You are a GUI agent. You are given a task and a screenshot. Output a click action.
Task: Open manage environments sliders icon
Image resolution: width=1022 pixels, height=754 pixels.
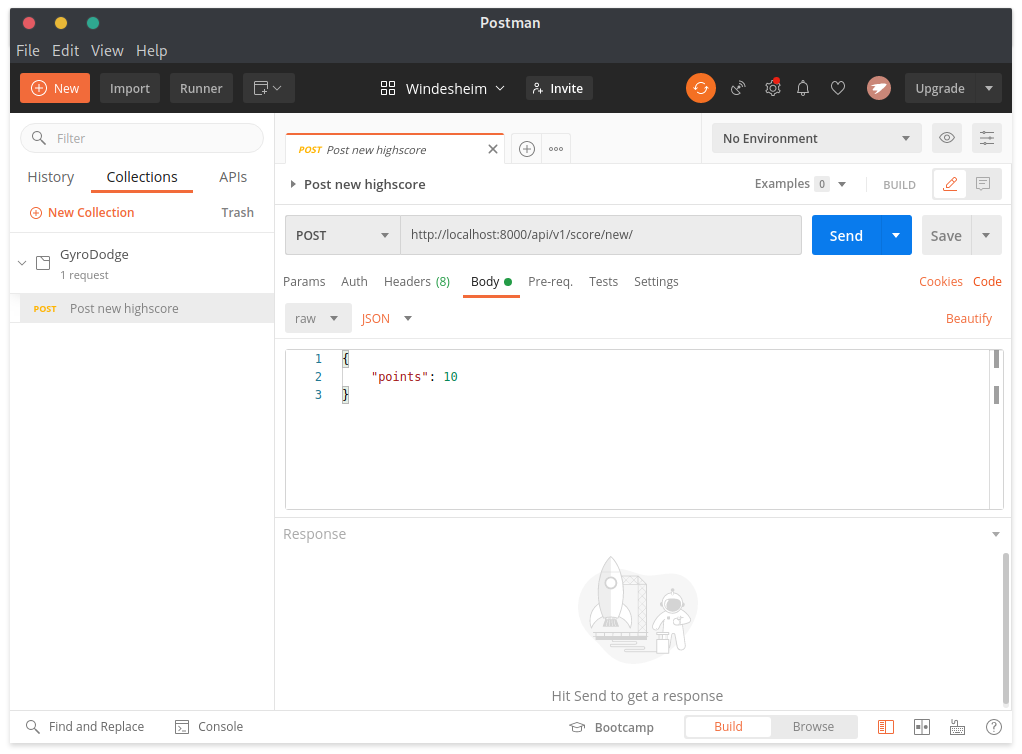point(987,138)
